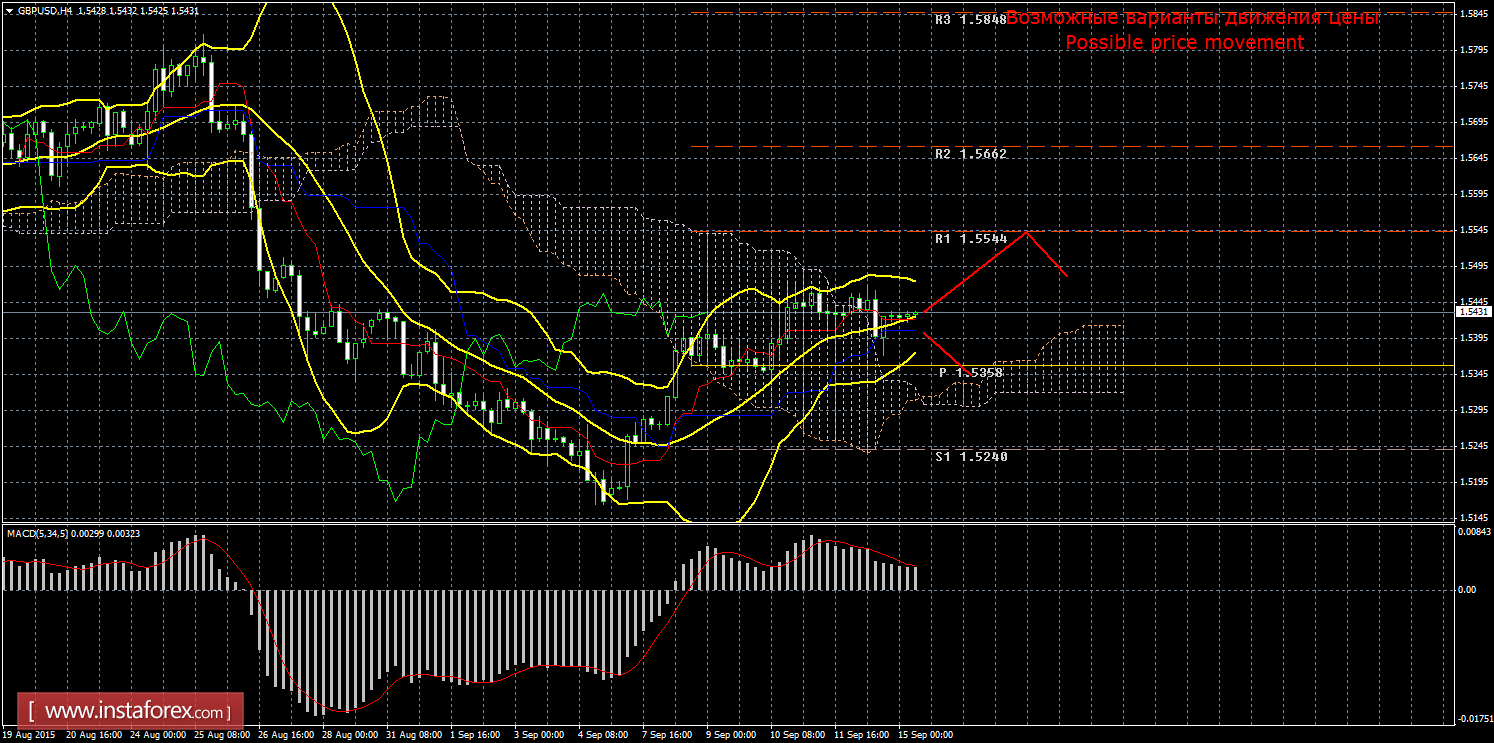Select the R3 1.5848 pivot label
Image resolution: width=1494 pixels, height=743 pixels.
[x=970, y=20]
